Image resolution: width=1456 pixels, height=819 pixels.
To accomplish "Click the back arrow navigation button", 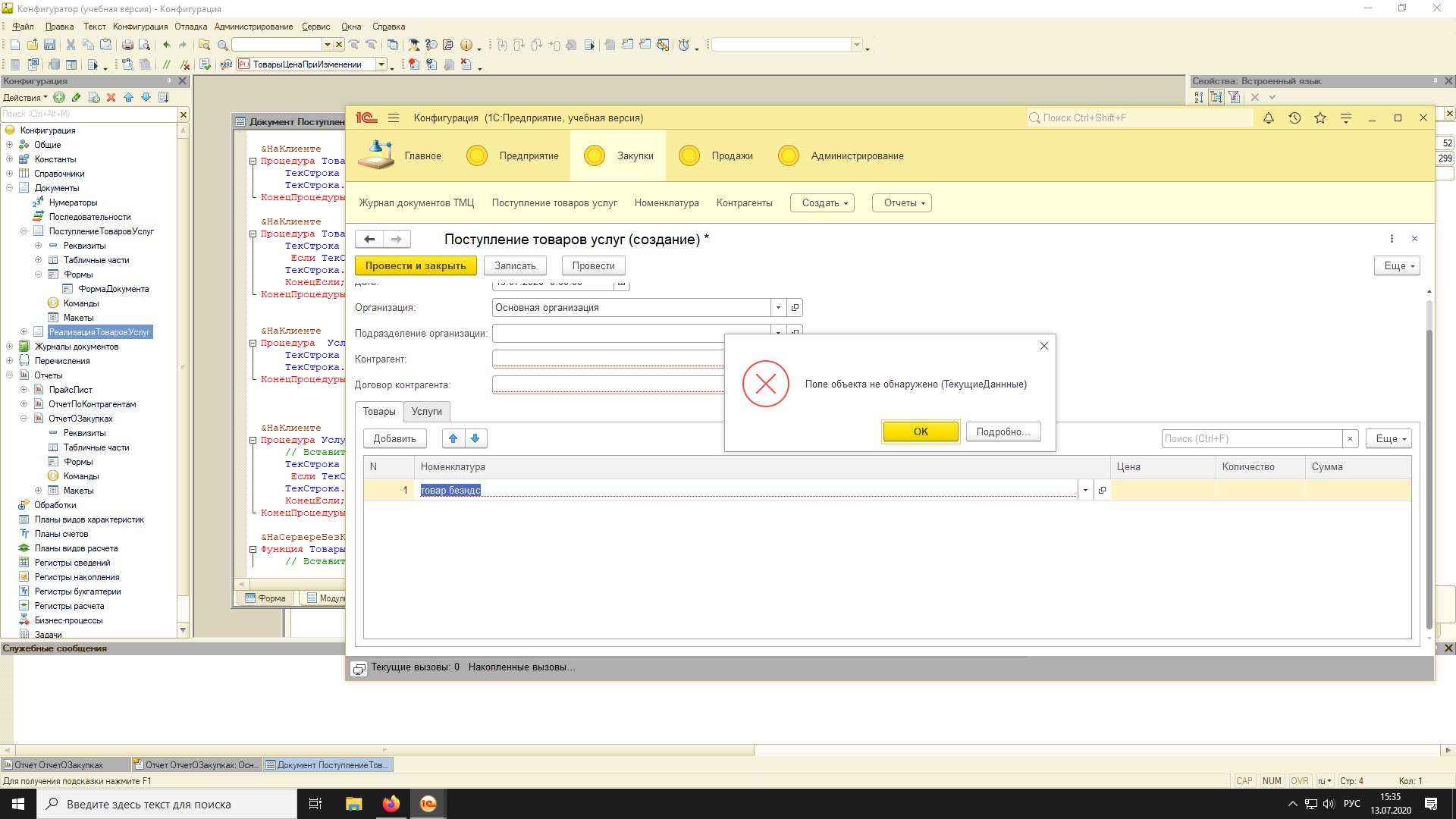I will pyautogui.click(x=369, y=240).
